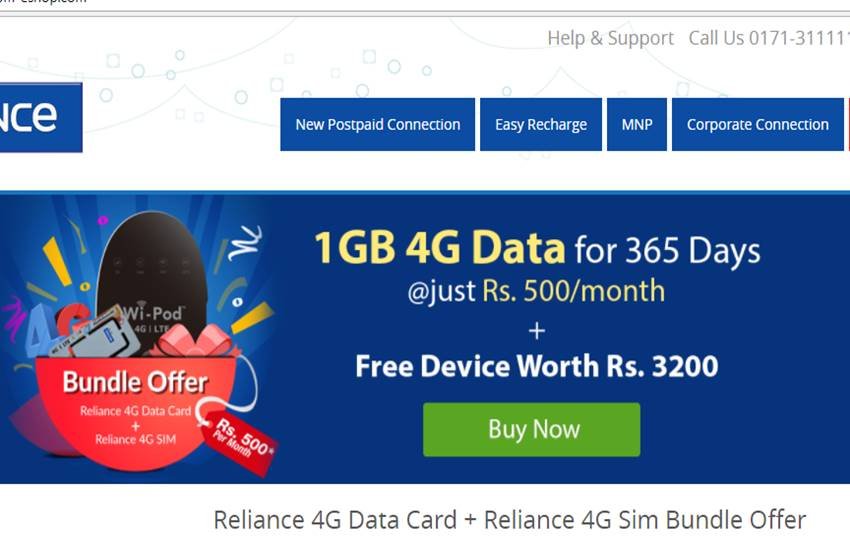Click the Rs. 500/month banner text
This screenshot has height=550, width=850.
click(574, 290)
